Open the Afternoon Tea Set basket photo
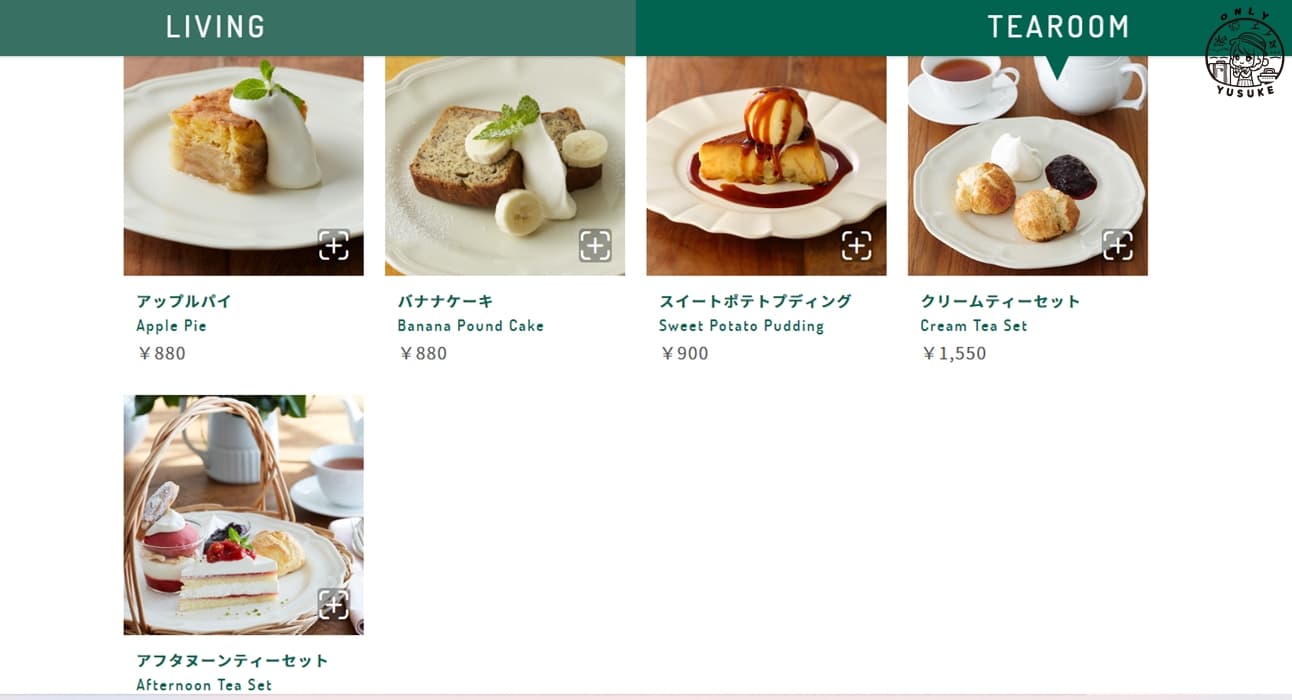The width and height of the screenshot is (1292, 700). (244, 515)
